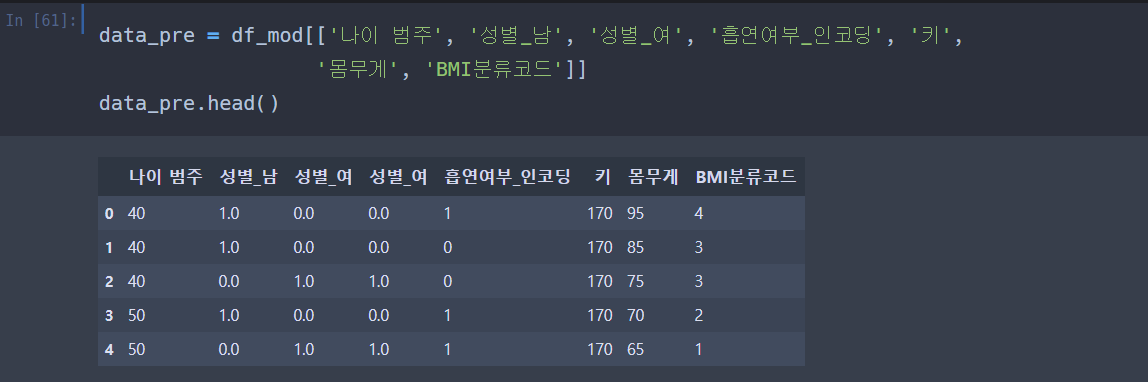Place cursor on the data_pre.head() code line
The image size is (1148, 382).
point(189,103)
